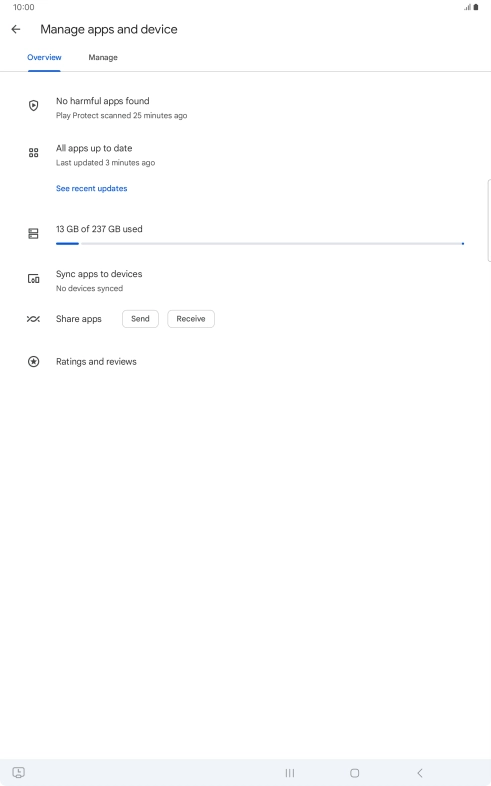Tap the home navigation button
This screenshot has height=786, width=491.
click(355, 773)
